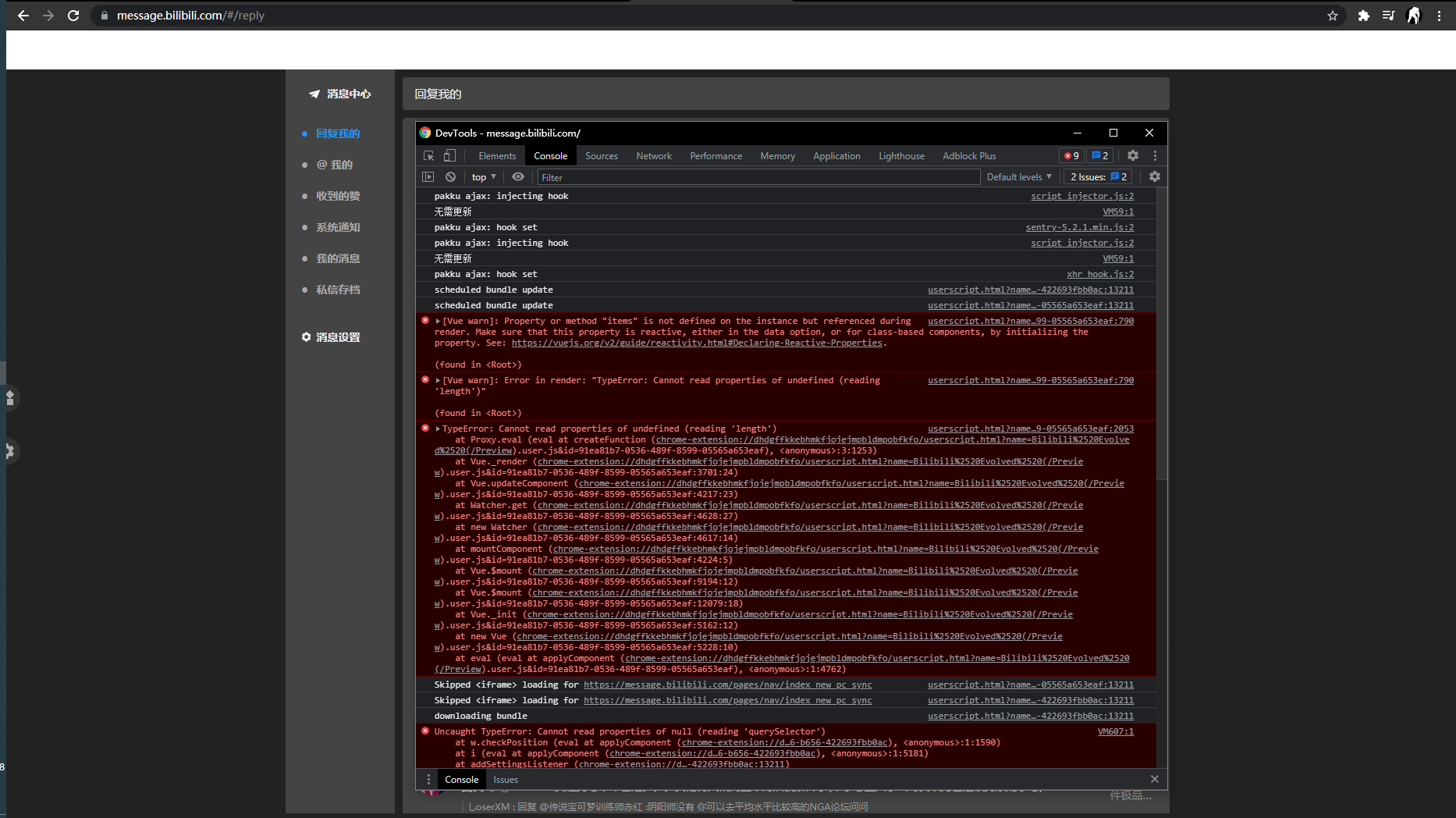Expand the Vue warn 'items' not defined error
The width and height of the screenshot is (1456, 818).
tap(439, 322)
